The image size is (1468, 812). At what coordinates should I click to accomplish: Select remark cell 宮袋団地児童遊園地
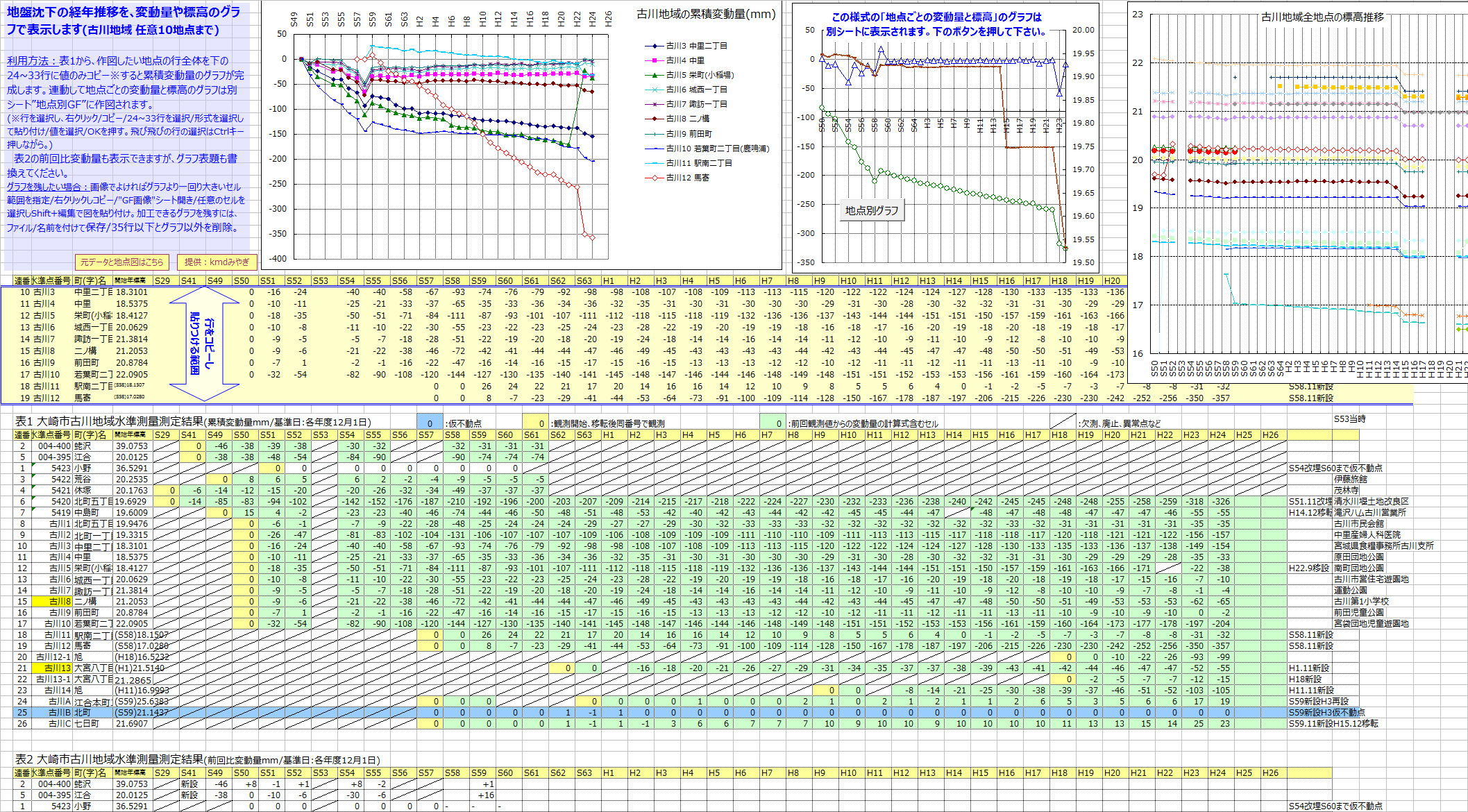[x=1371, y=623]
